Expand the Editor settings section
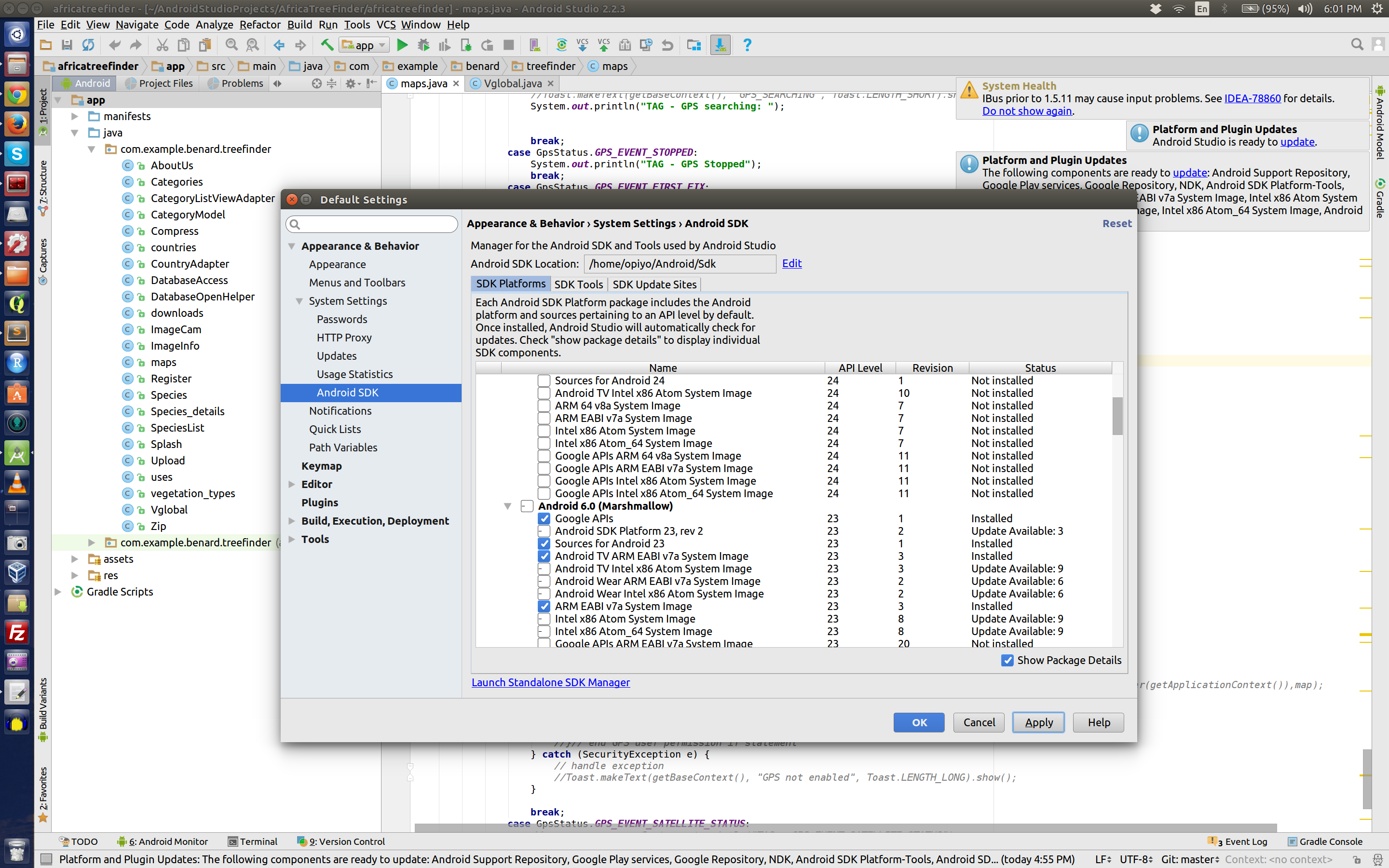The height and width of the screenshot is (868, 1389). [292, 484]
